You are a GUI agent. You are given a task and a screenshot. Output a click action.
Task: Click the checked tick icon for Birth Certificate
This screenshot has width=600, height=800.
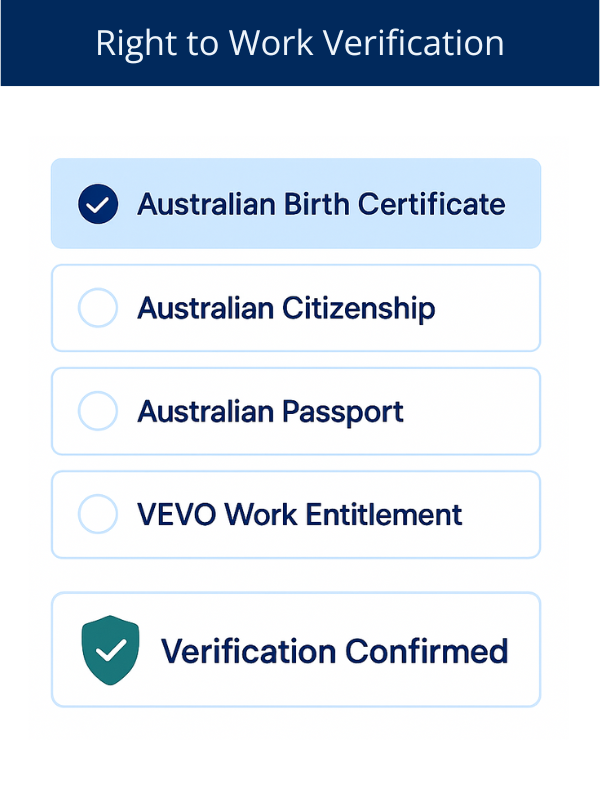(x=98, y=204)
